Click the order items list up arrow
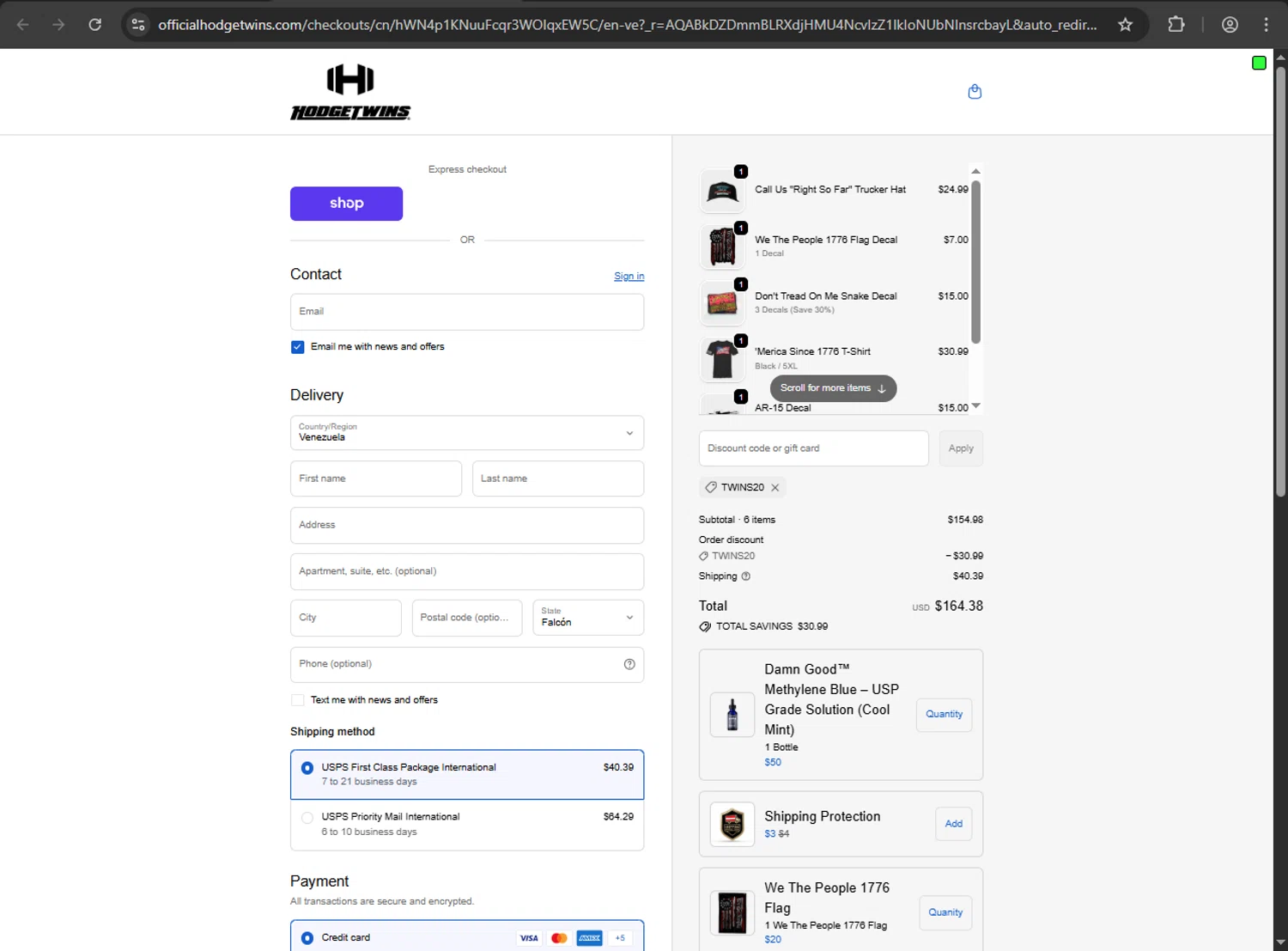This screenshot has width=1288, height=951. coord(975,171)
